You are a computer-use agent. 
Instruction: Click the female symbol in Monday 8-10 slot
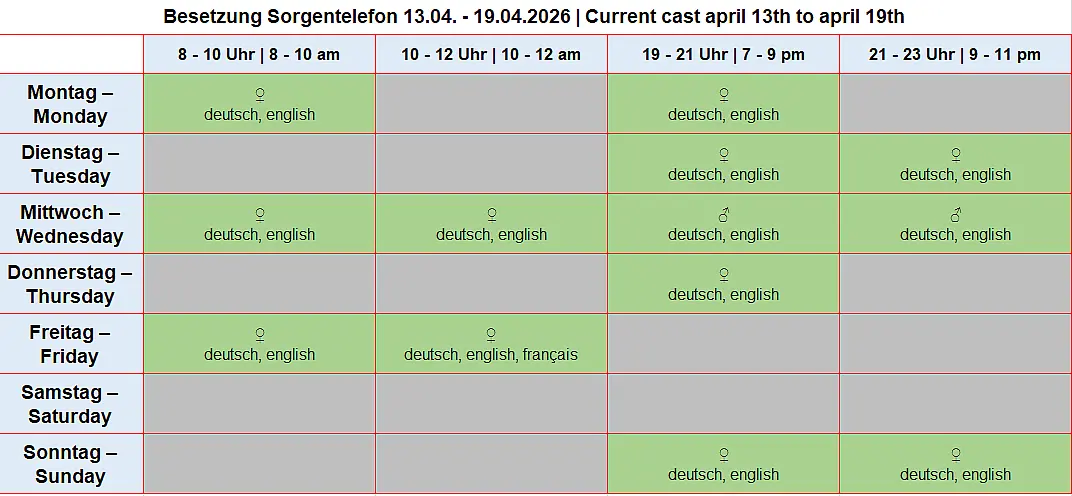pos(260,95)
